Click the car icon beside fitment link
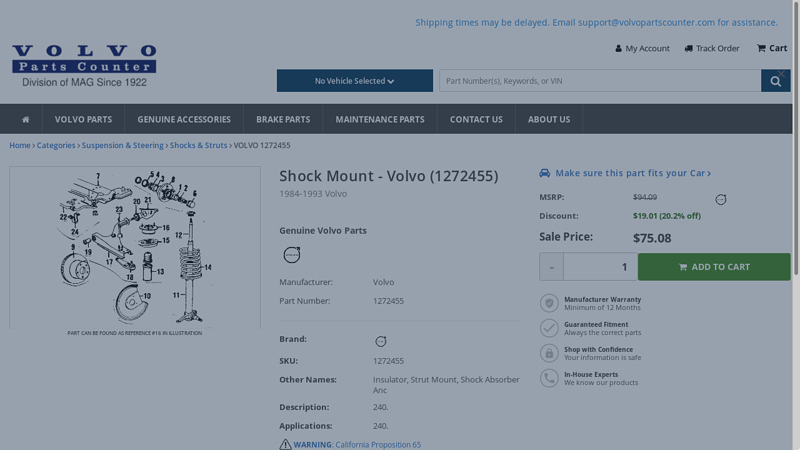This screenshot has height=450, width=800. [x=544, y=173]
